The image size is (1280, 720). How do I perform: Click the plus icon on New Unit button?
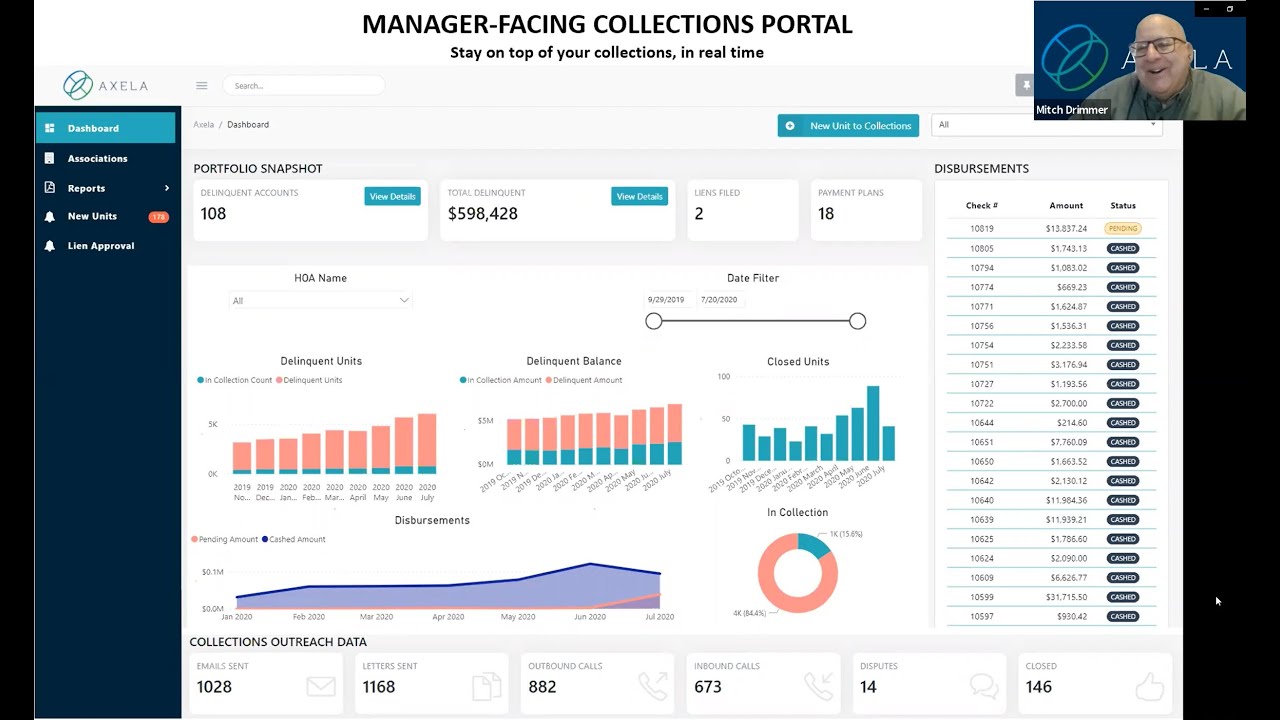coord(790,126)
